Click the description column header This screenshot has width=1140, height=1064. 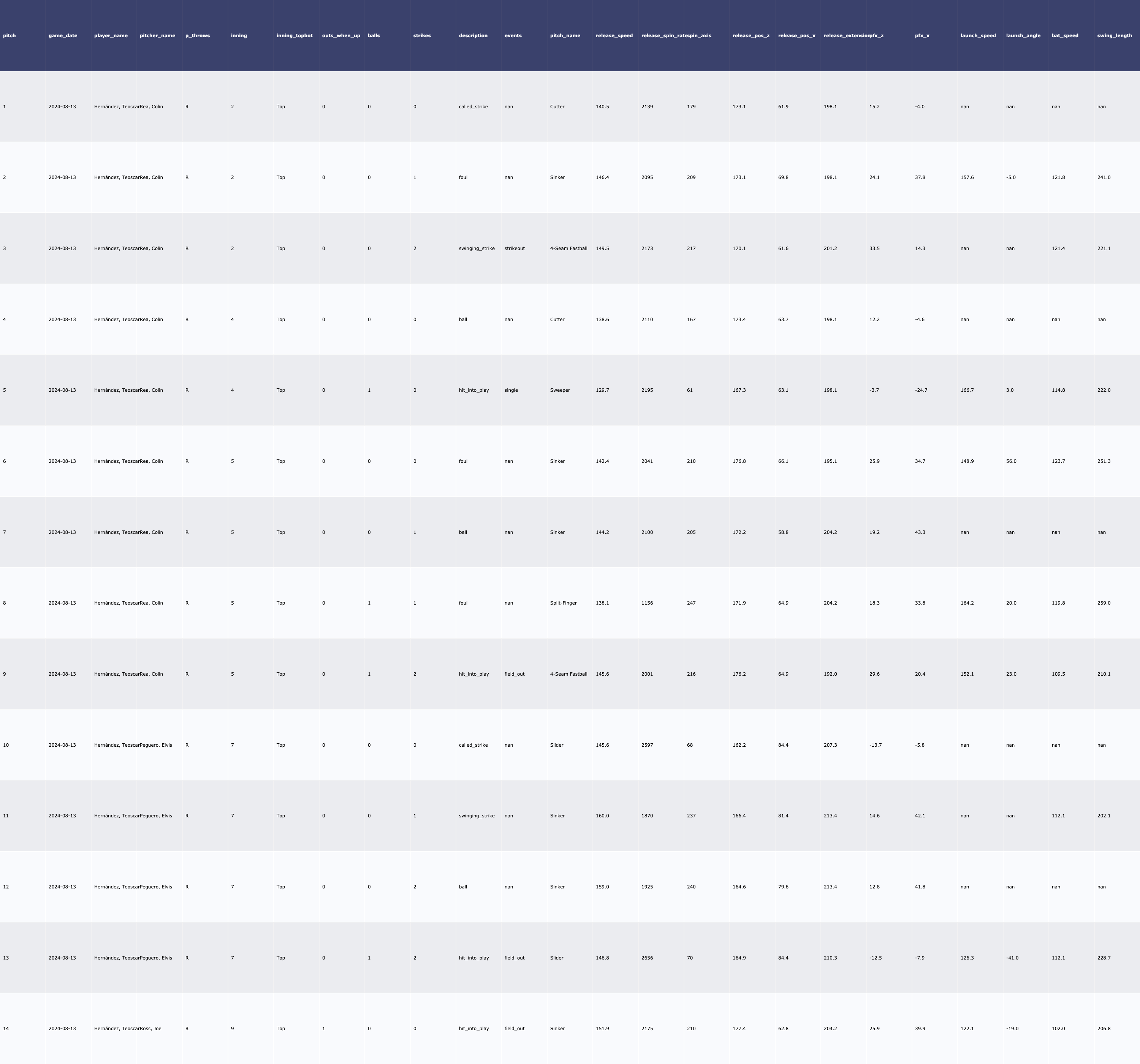coord(473,36)
